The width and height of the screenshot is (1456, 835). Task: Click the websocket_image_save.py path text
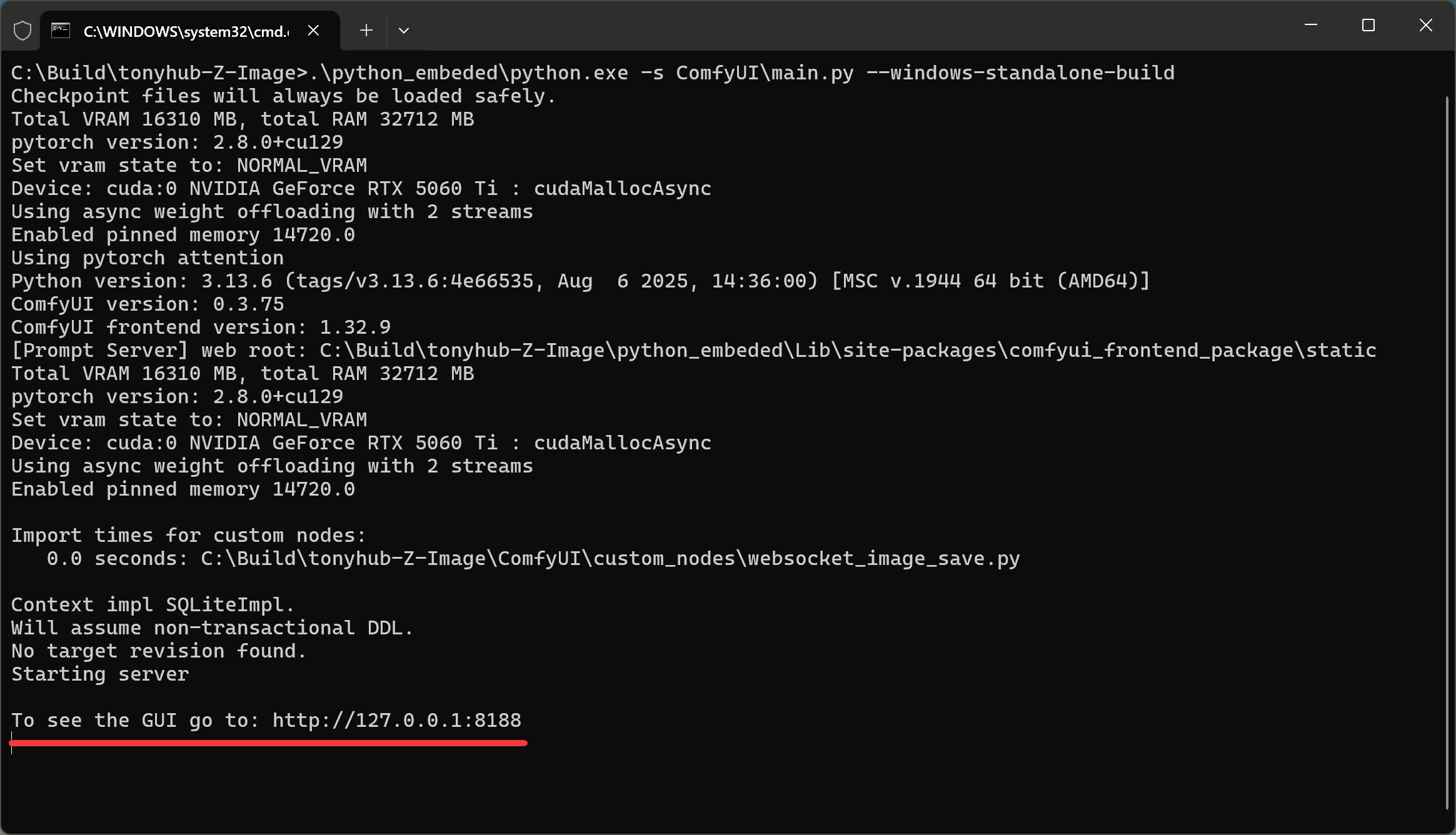click(x=883, y=559)
